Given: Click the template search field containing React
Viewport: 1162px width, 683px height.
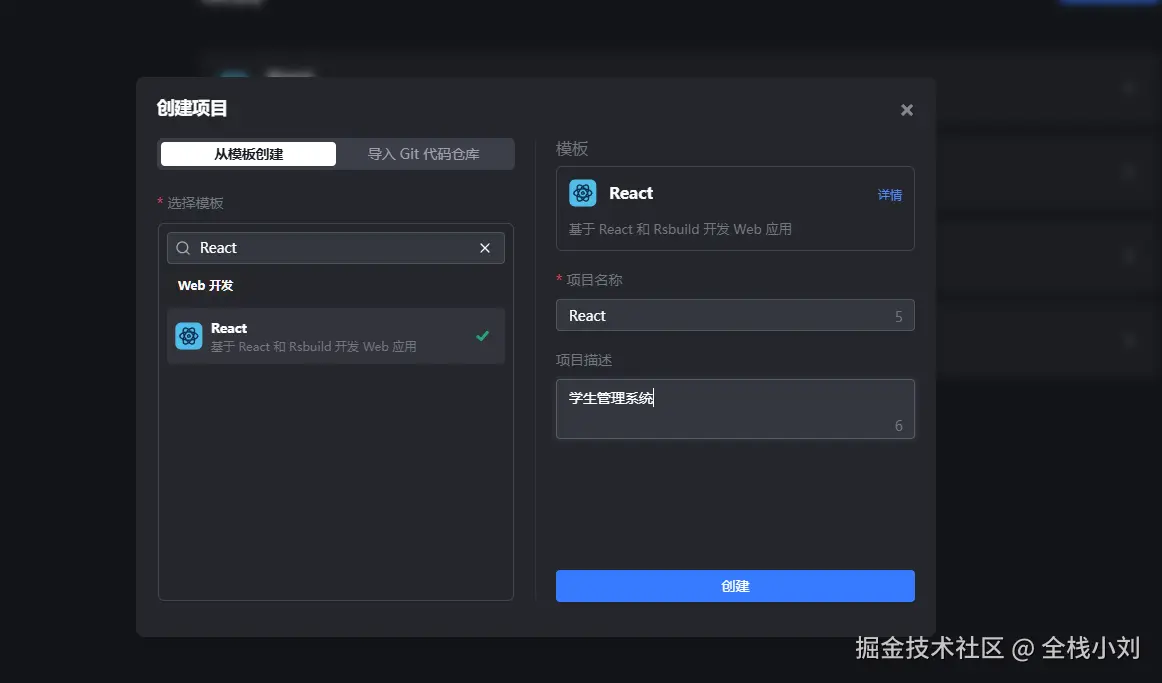Looking at the screenshot, I should tap(336, 248).
